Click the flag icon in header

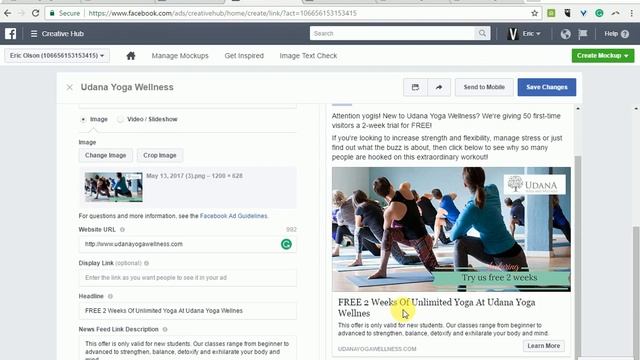[x=583, y=34]
